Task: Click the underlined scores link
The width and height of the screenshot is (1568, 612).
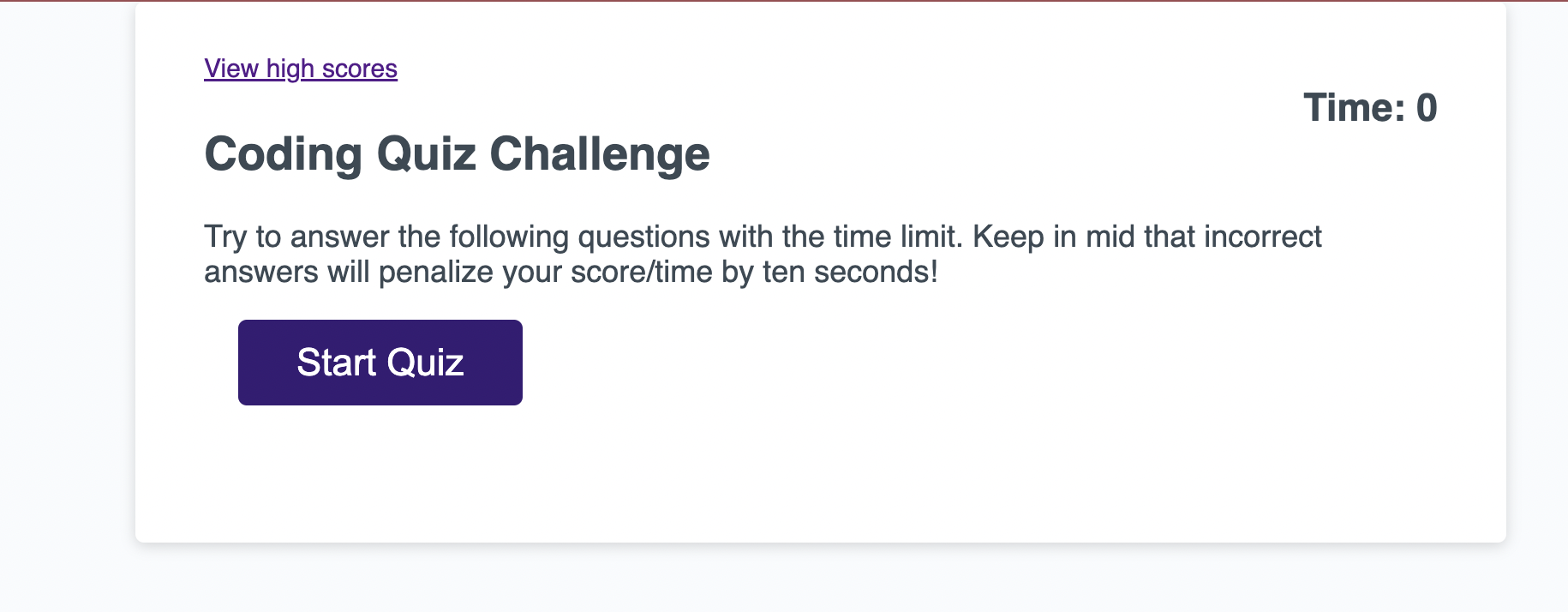Action: (299, 69)
